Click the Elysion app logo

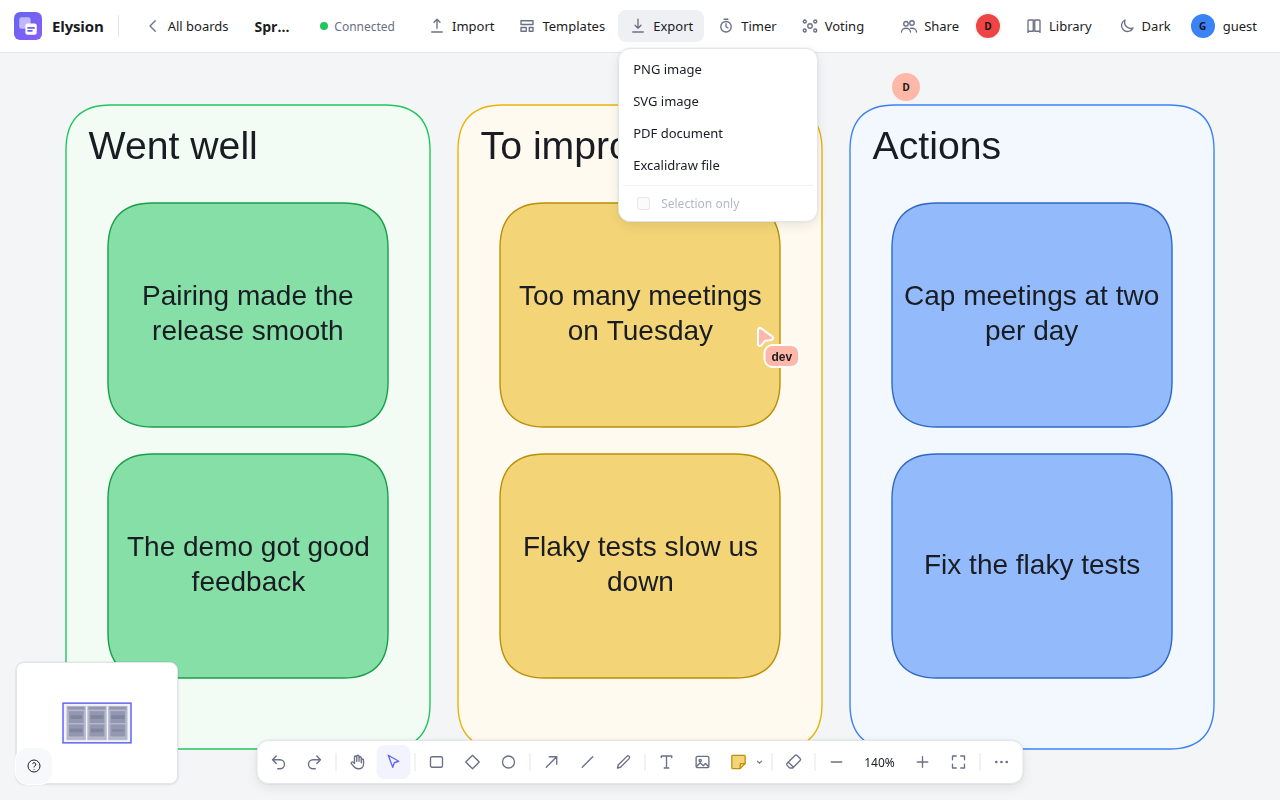coord(28,26)
